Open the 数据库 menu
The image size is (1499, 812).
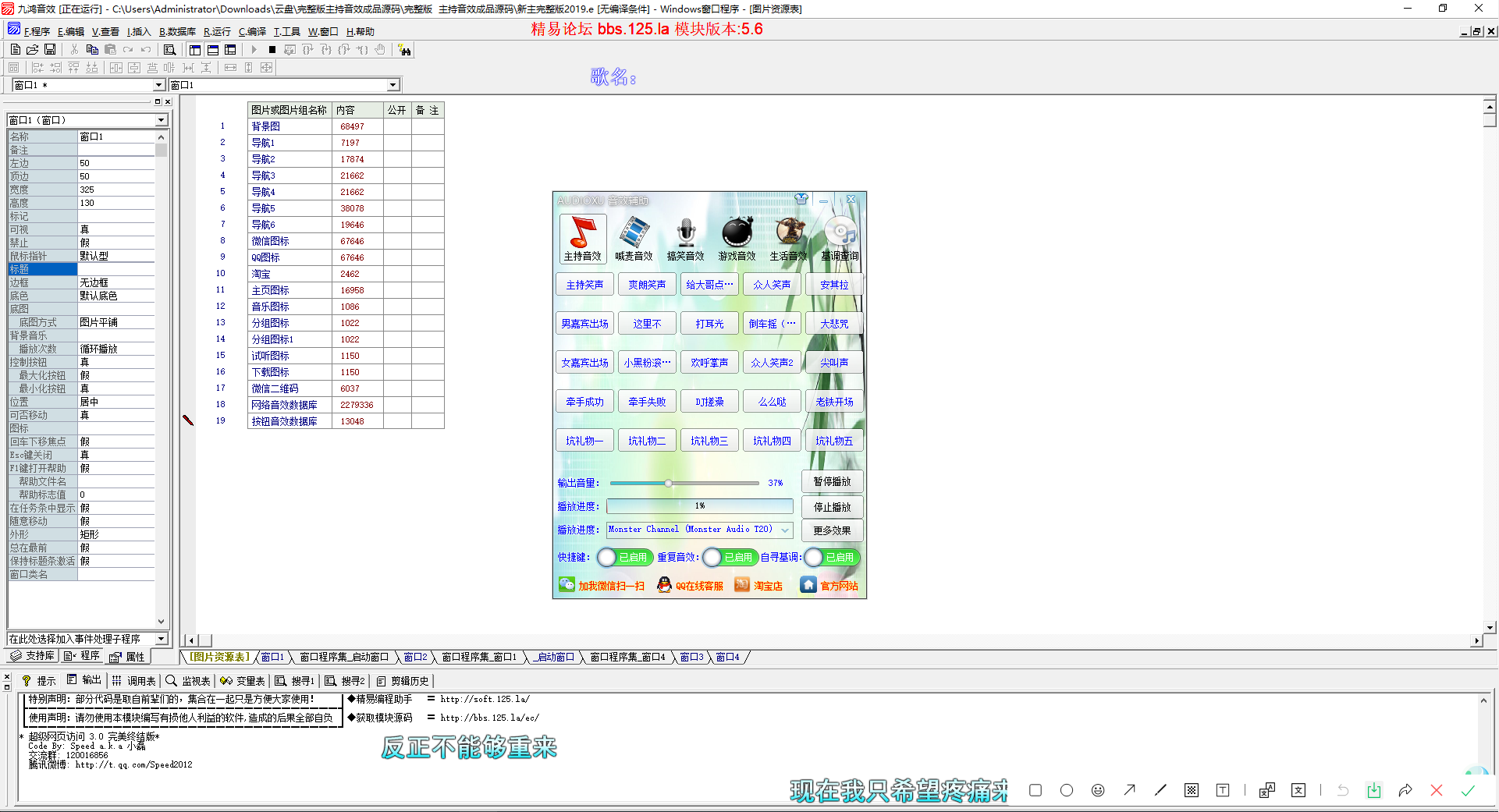177,32
